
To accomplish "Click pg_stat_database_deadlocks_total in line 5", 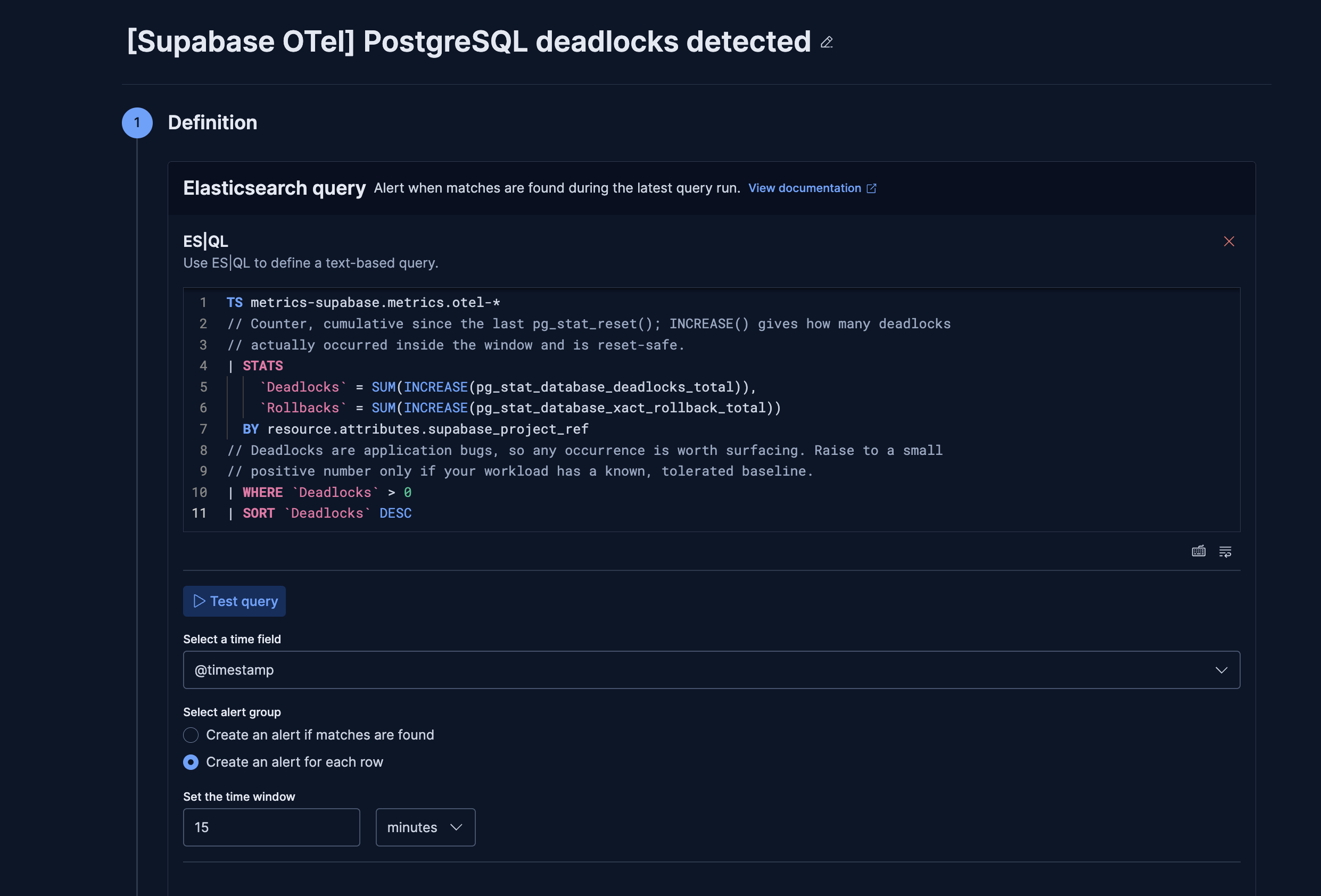I will pos(605,387).
